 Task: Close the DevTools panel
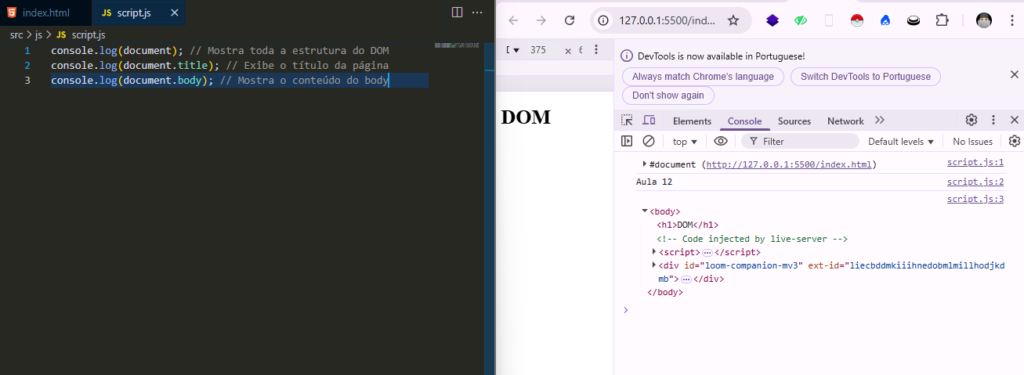(x=1014, y=120)
